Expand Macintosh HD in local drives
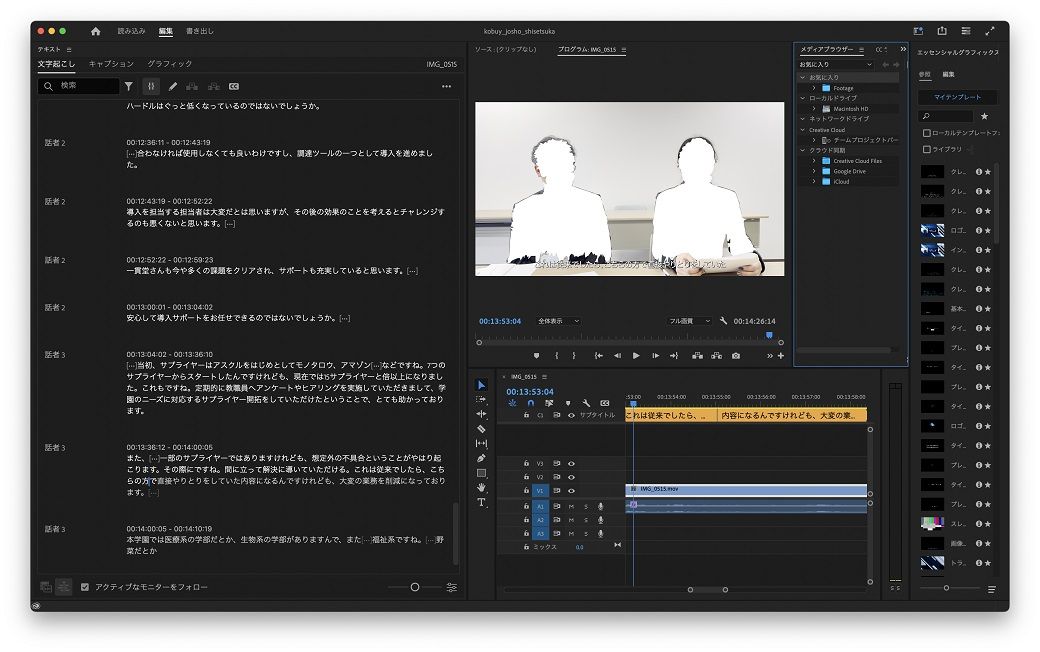The height and width of the screenshot is (652, 1040). 814,108
